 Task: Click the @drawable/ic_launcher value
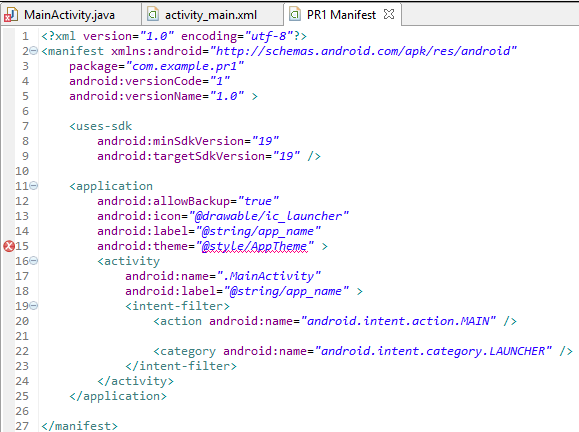point(269,216)
